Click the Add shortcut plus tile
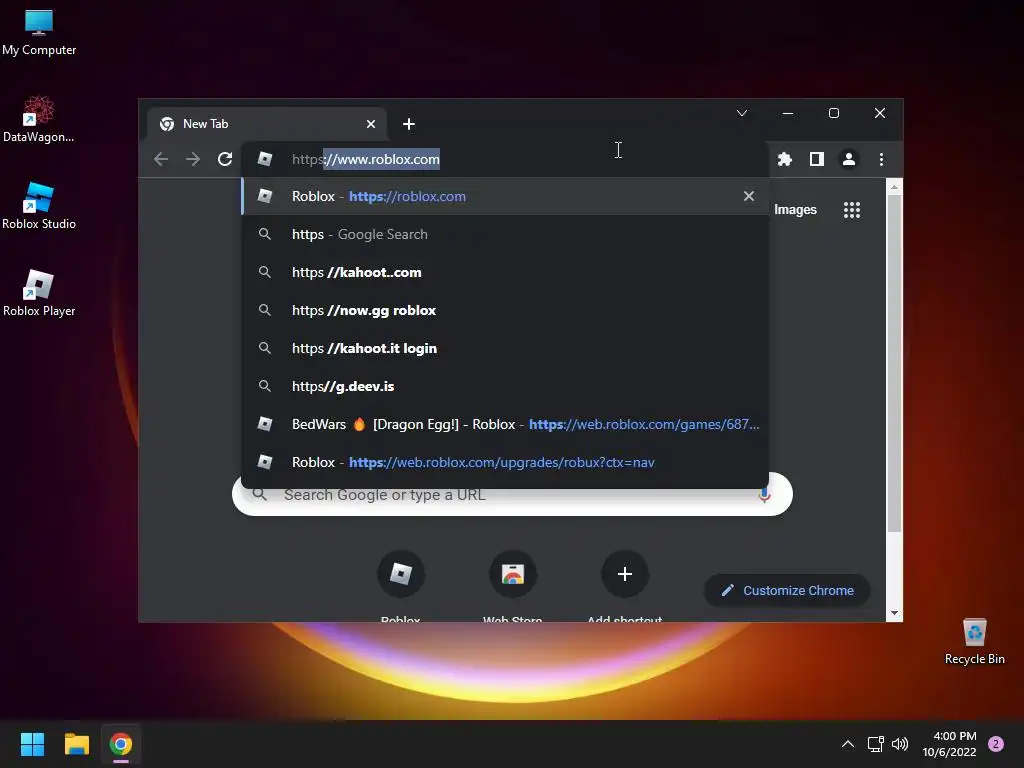 tap(624, 574)
